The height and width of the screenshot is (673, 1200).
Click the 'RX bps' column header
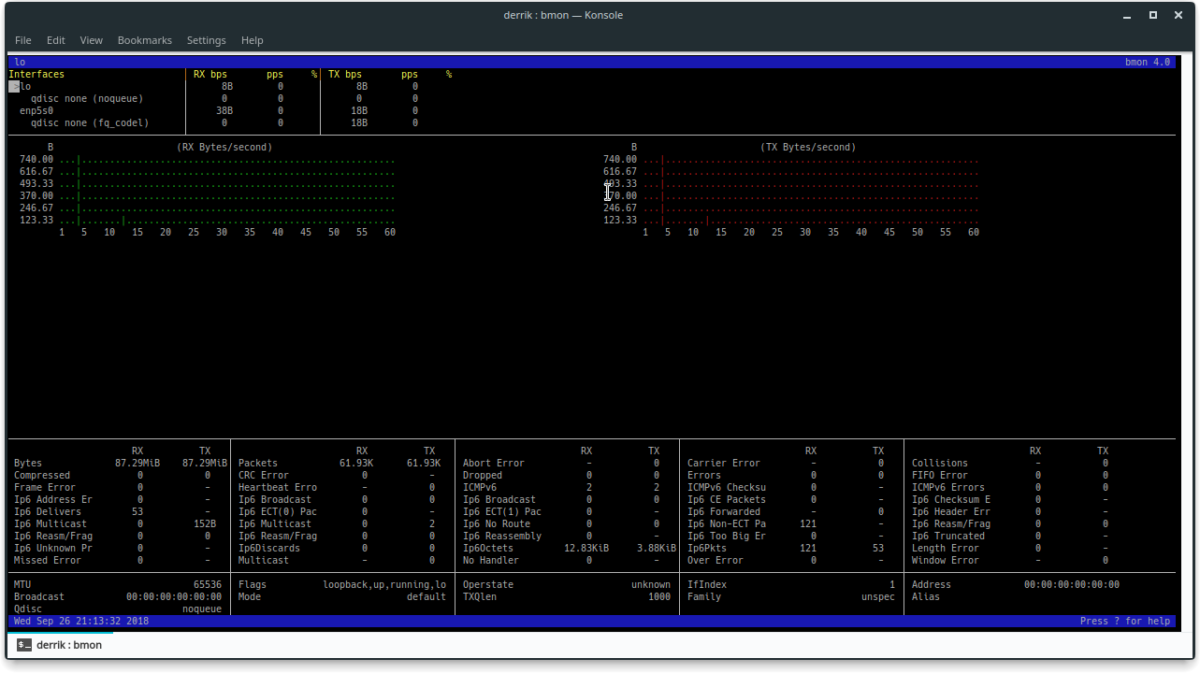coord(210,74)
